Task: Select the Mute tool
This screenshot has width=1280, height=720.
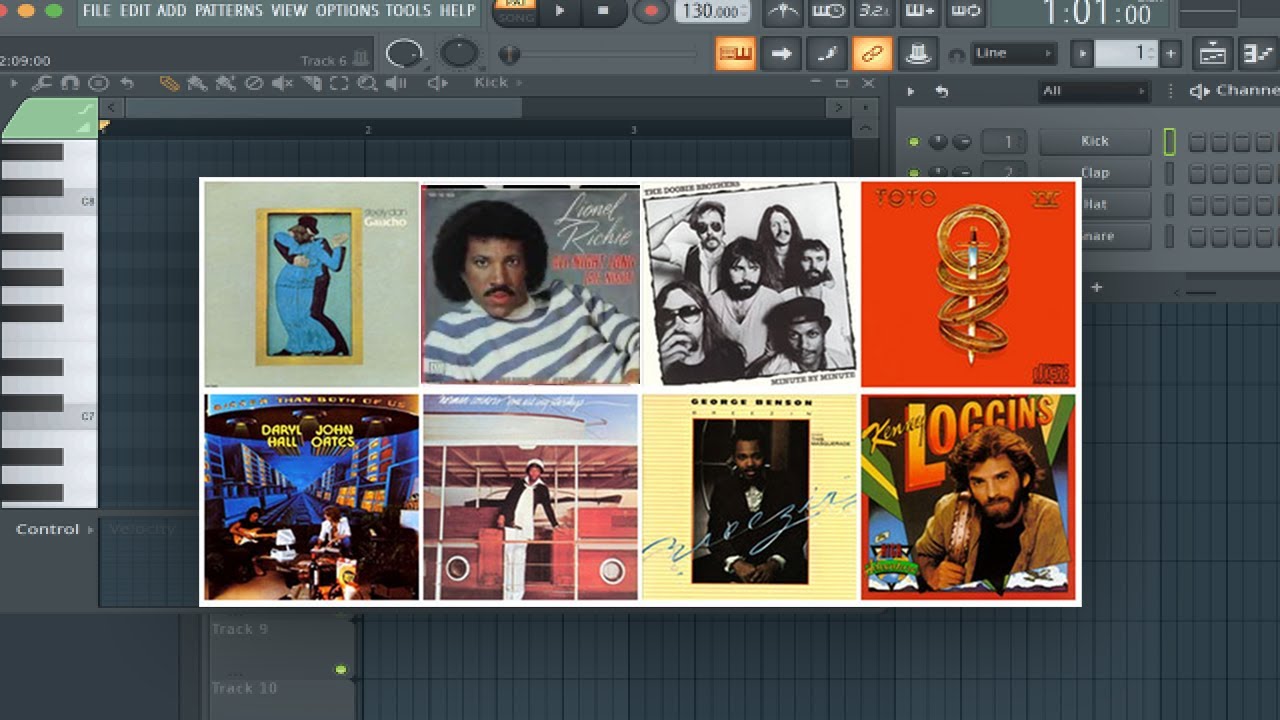Action: [282, 84]
